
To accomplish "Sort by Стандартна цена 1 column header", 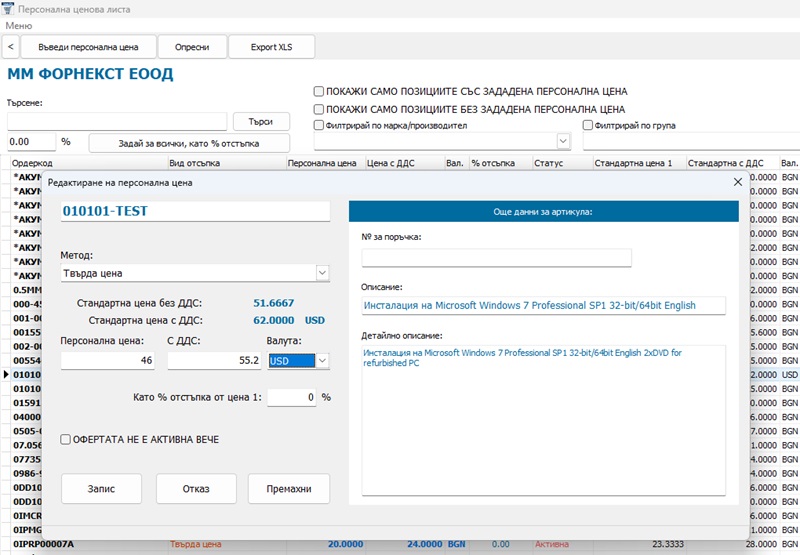I will (x=639, y=163).
